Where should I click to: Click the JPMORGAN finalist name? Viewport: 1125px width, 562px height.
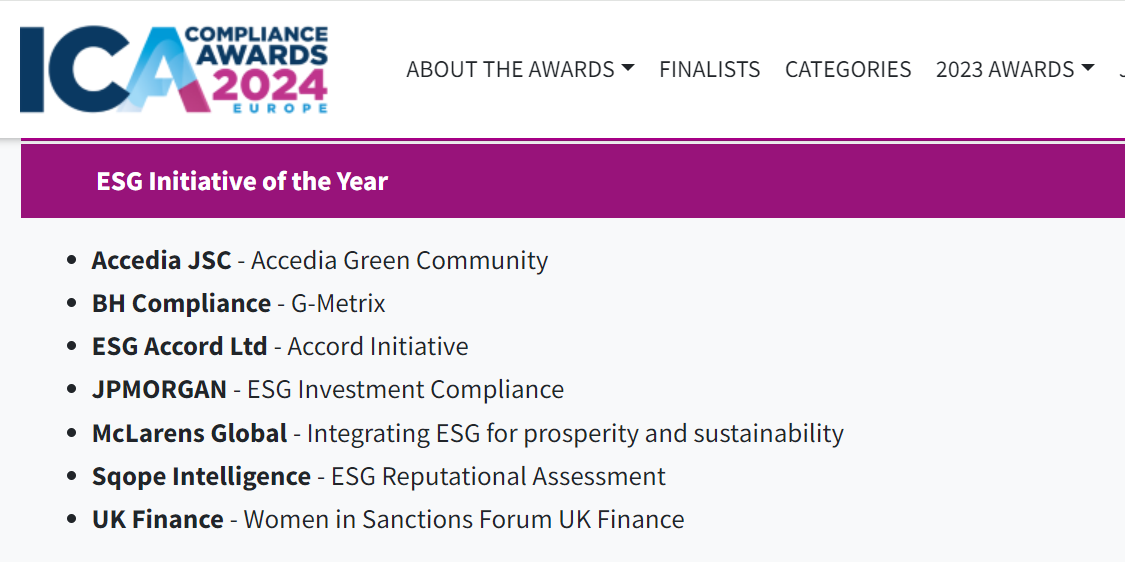[x=159, y=389]
